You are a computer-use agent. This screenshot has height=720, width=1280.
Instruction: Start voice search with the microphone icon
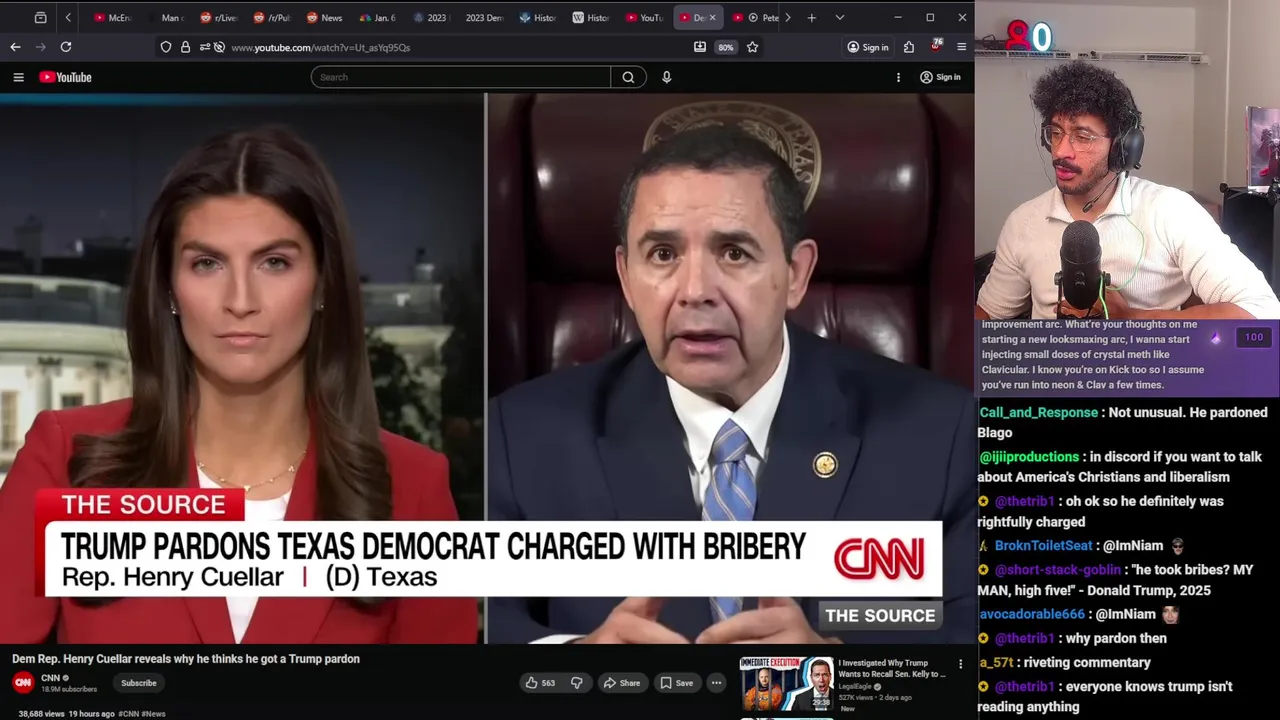point(667,77)
